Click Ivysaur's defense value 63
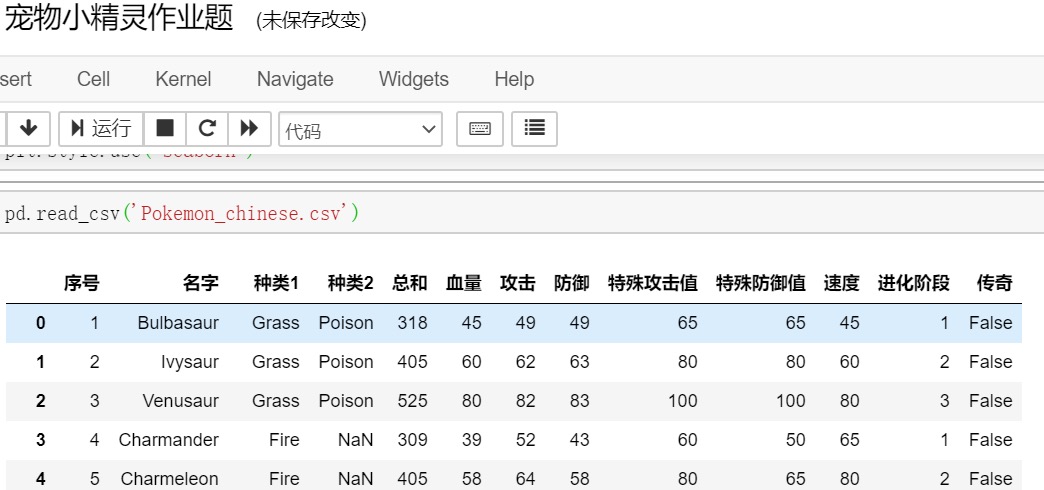 [x=579, y=362]
